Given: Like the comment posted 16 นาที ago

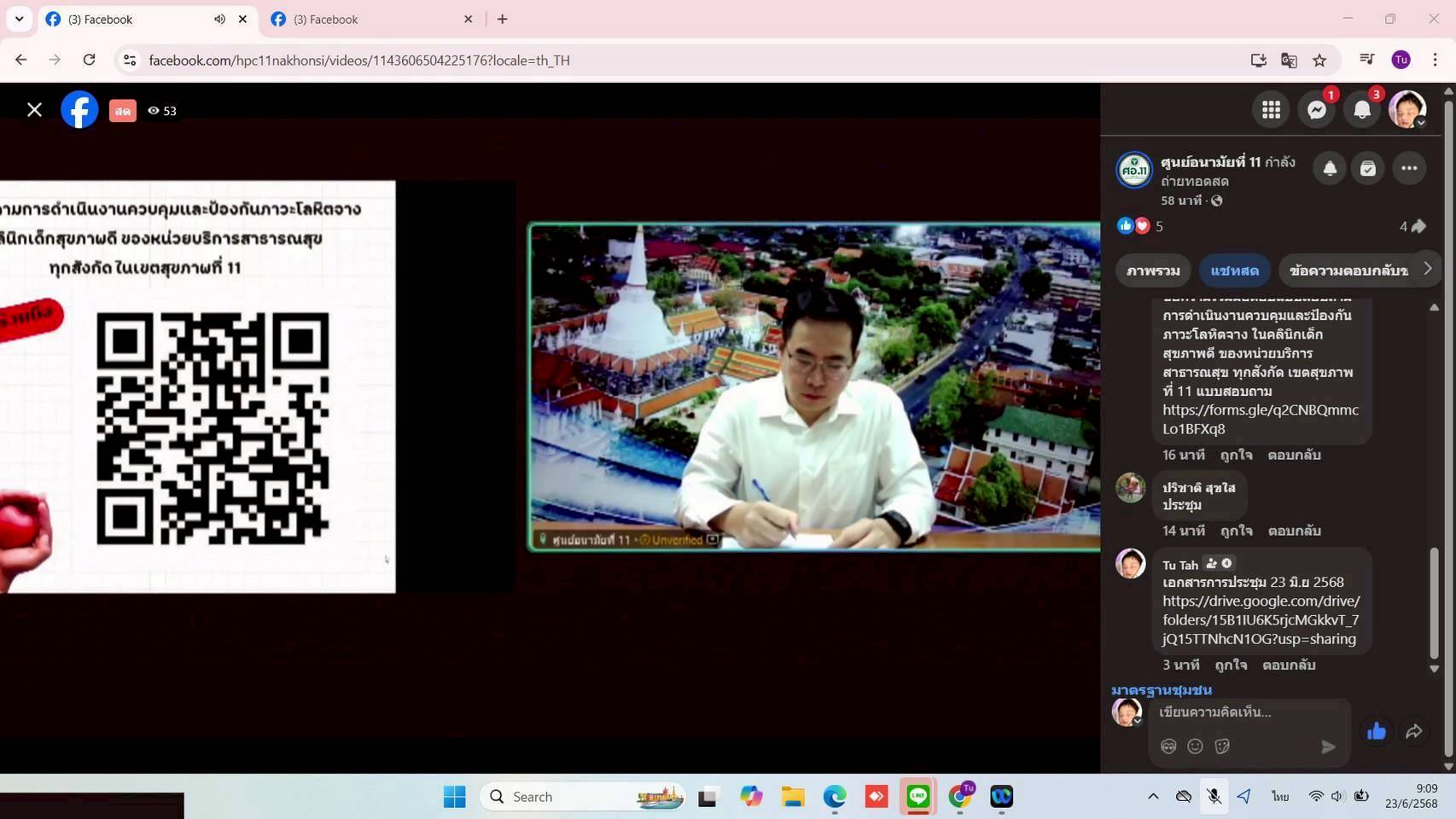Looking at the screenshot, I should (1236, 455).
